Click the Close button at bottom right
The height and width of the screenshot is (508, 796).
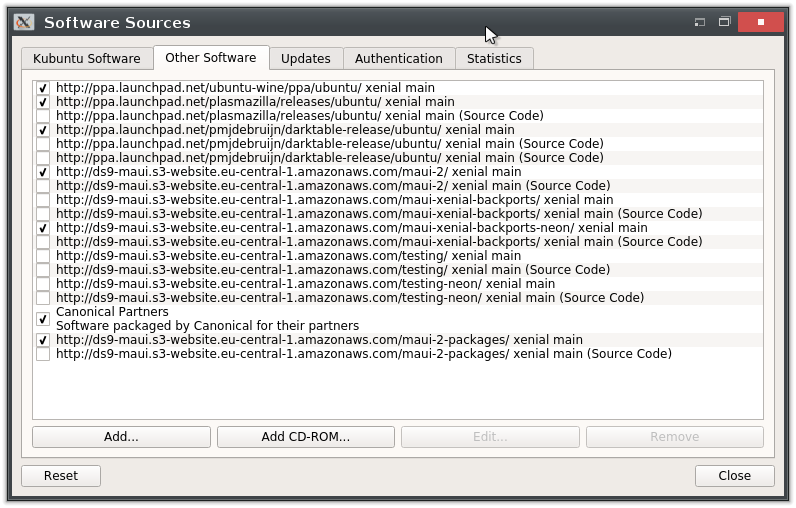734,476
